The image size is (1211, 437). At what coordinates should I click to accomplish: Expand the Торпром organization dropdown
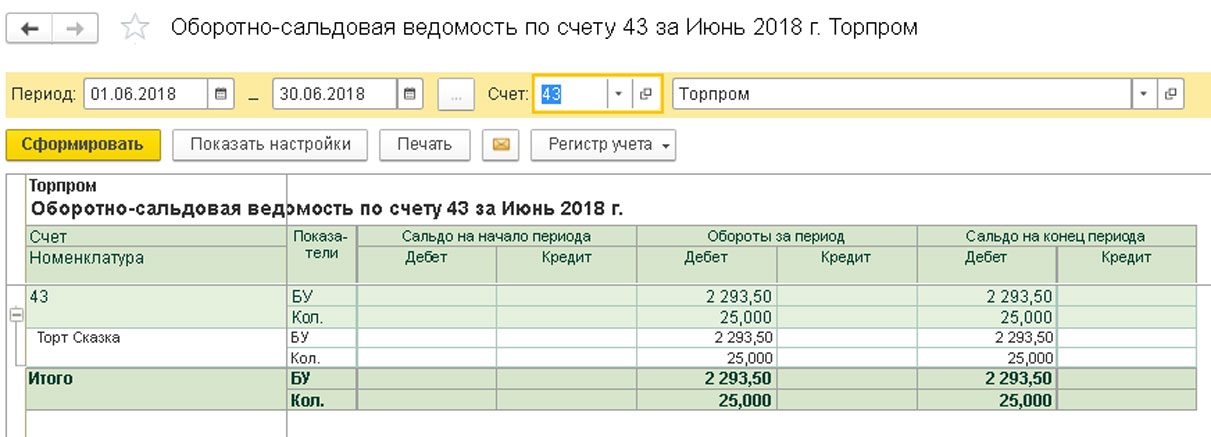coord(1144,94)
